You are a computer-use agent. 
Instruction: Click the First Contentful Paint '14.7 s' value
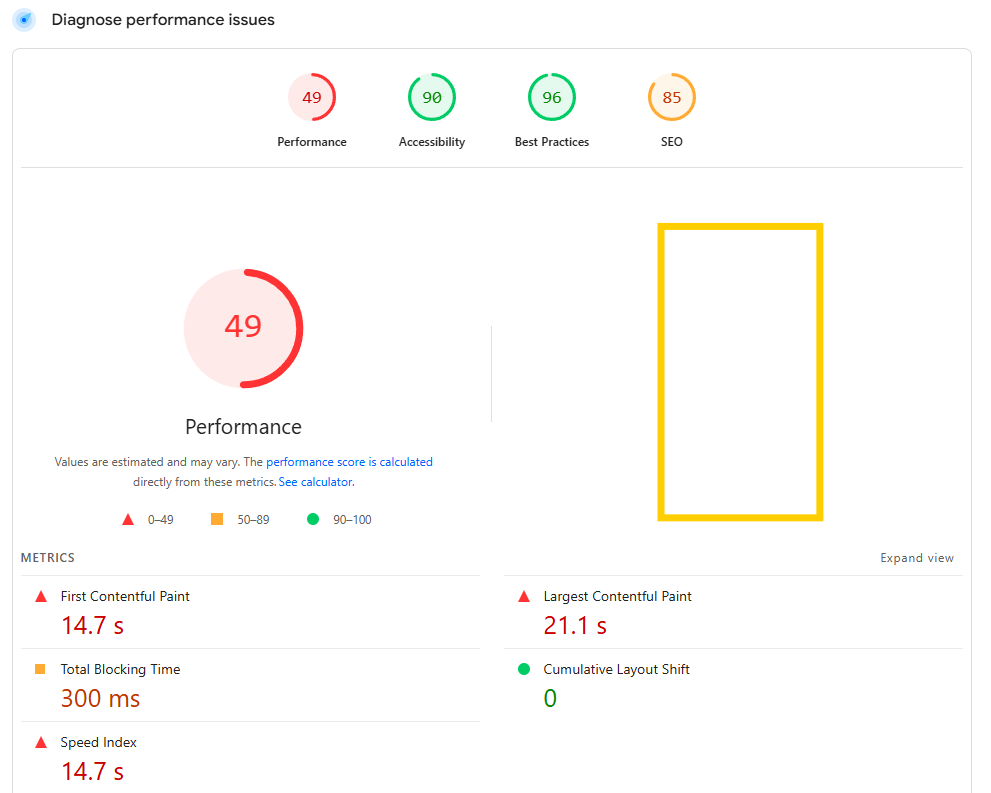point(92,626)
